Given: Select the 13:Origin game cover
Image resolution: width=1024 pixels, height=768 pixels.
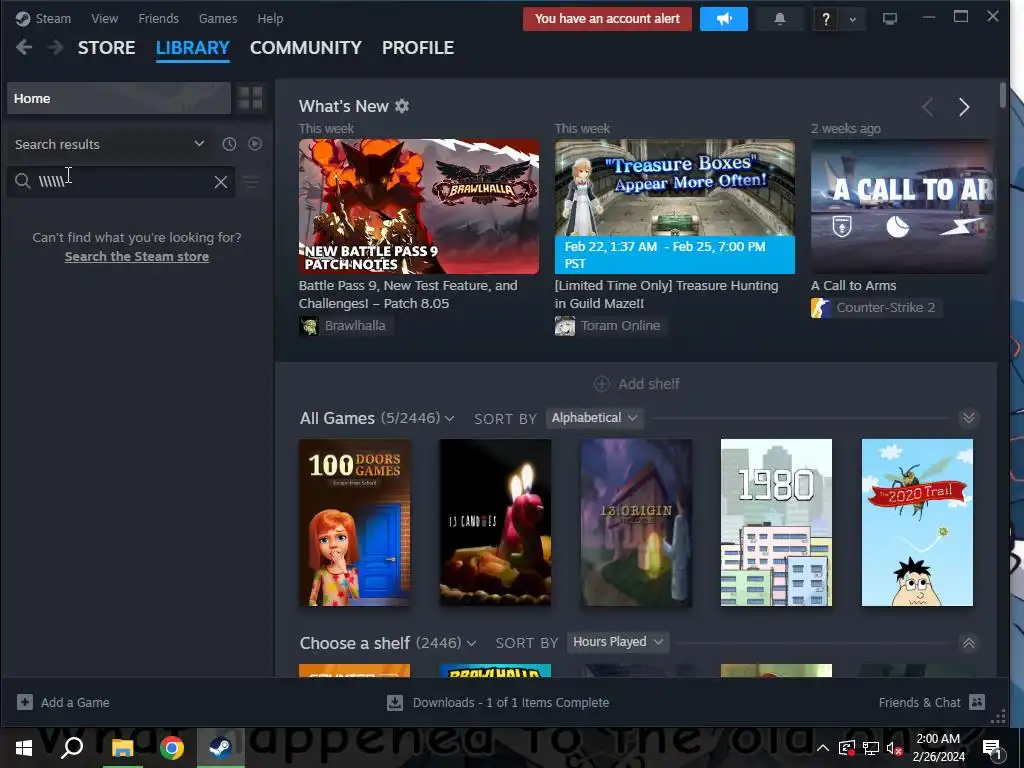Looking at the screenshot, I should 636,522.
